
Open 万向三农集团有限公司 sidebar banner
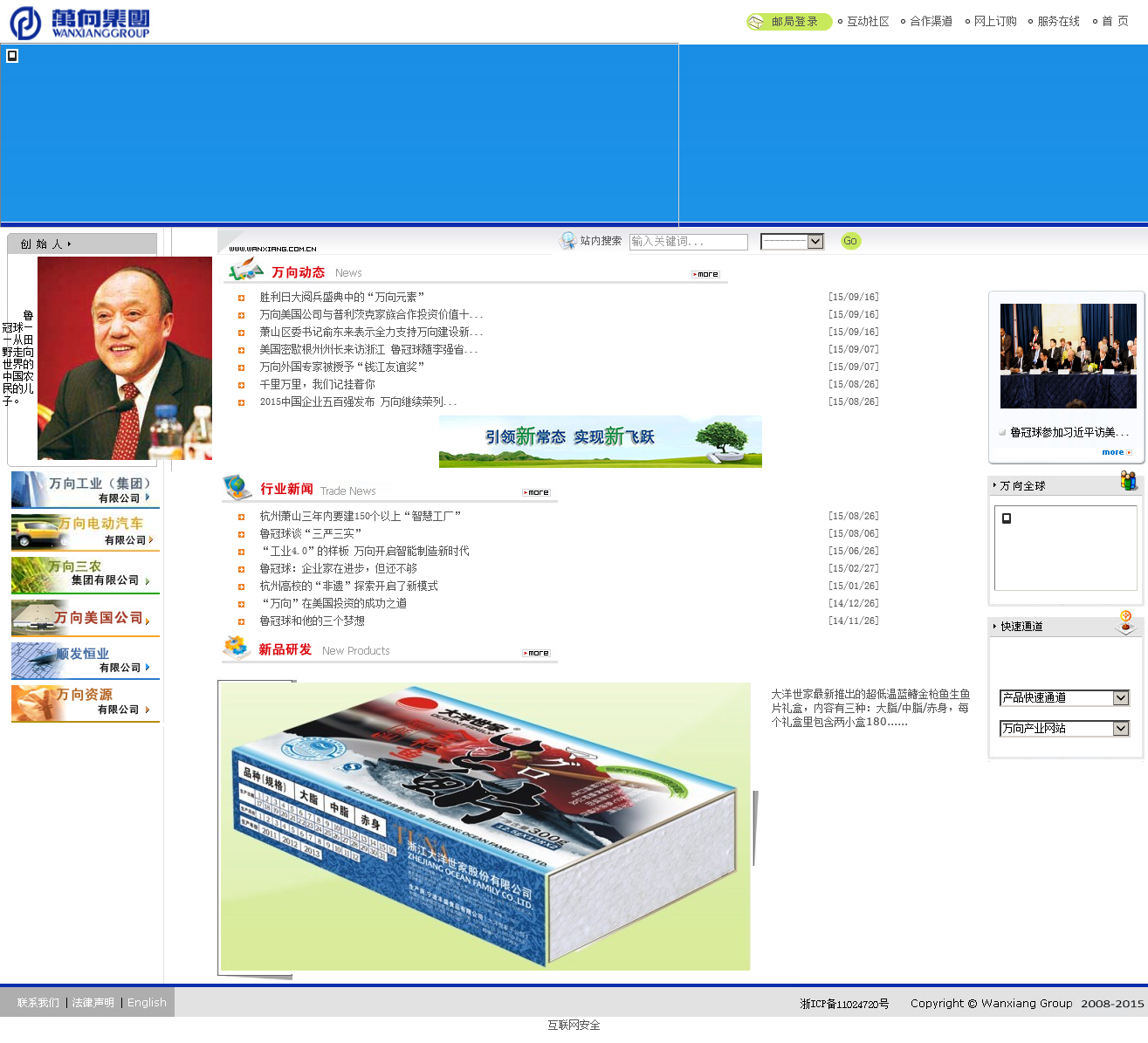[x=85, y=575]
